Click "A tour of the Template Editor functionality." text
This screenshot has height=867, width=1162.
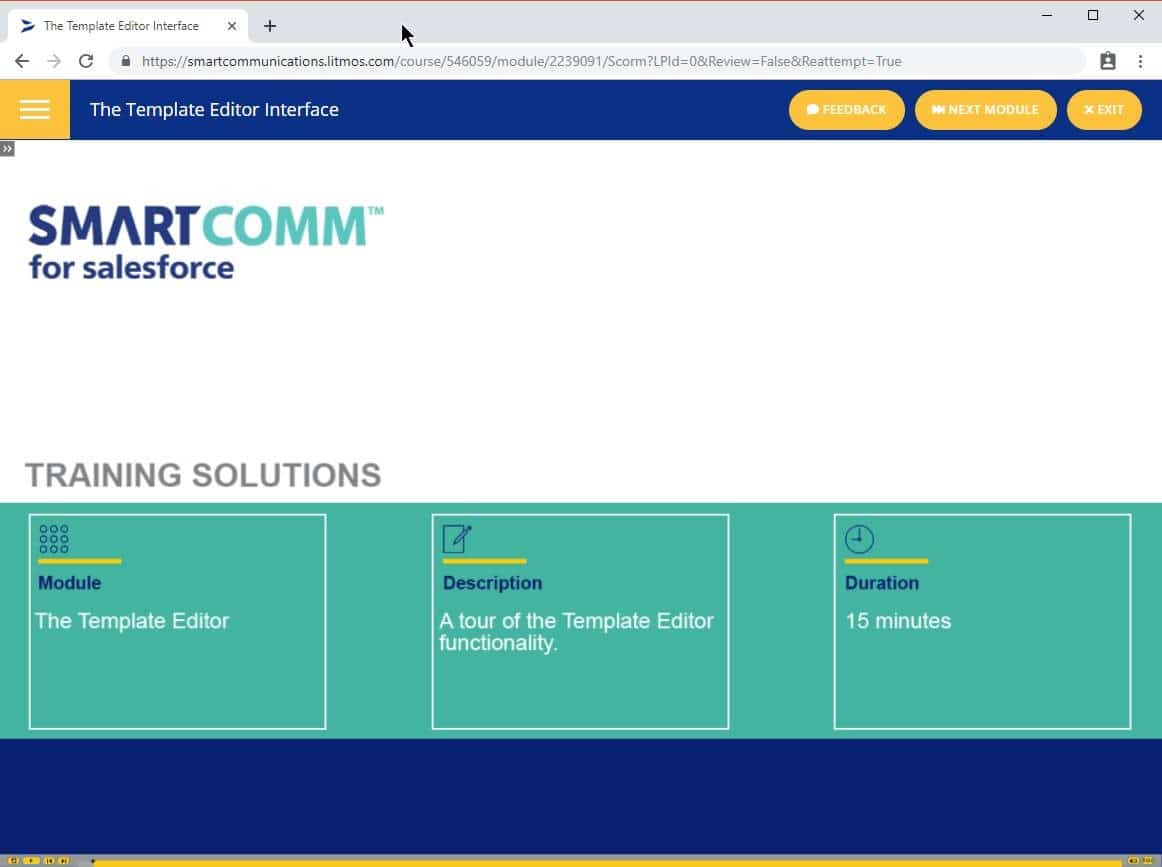tap(576, 631)
